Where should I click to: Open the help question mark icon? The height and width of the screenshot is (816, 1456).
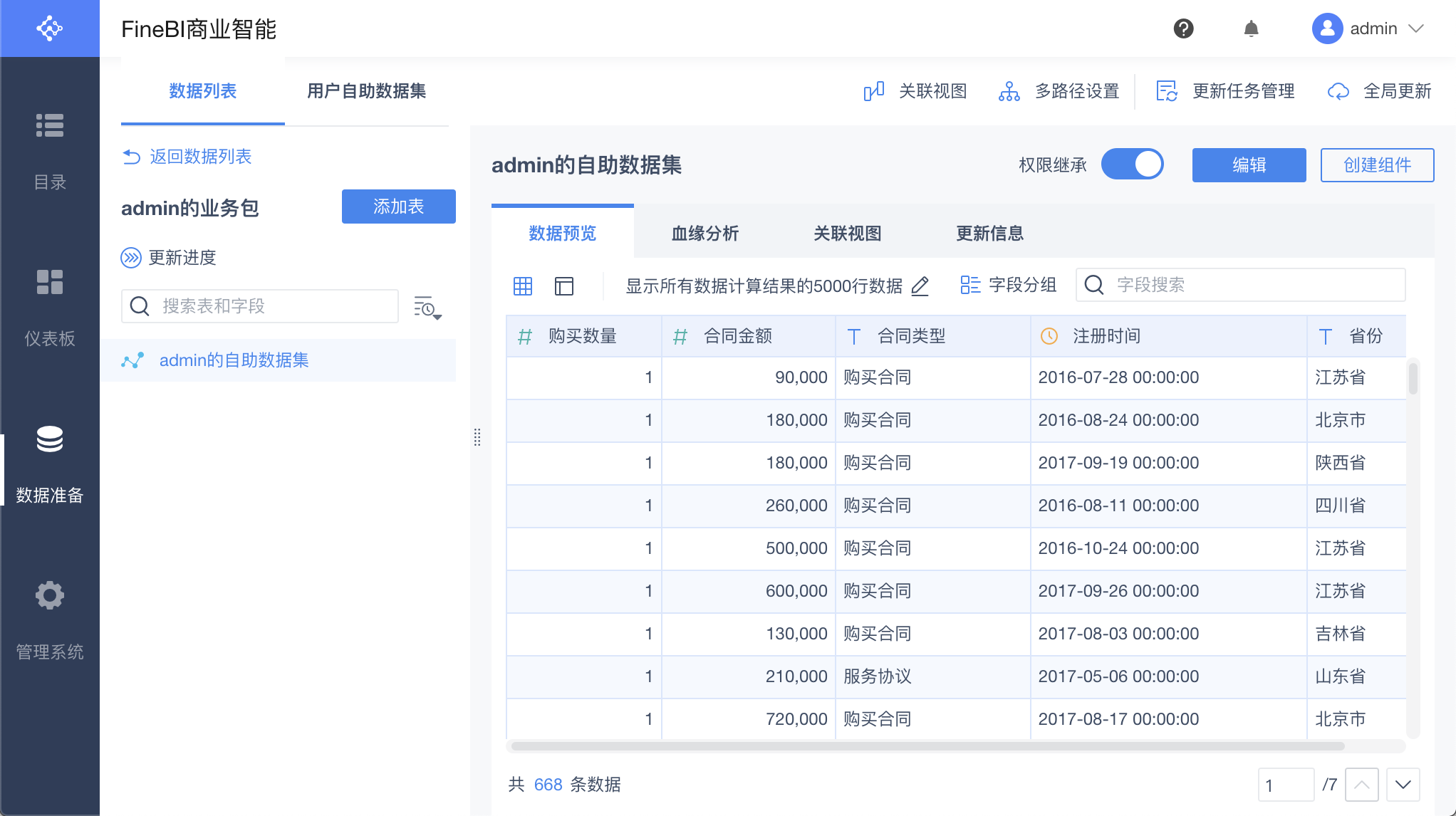click(x=1183, y=28)
